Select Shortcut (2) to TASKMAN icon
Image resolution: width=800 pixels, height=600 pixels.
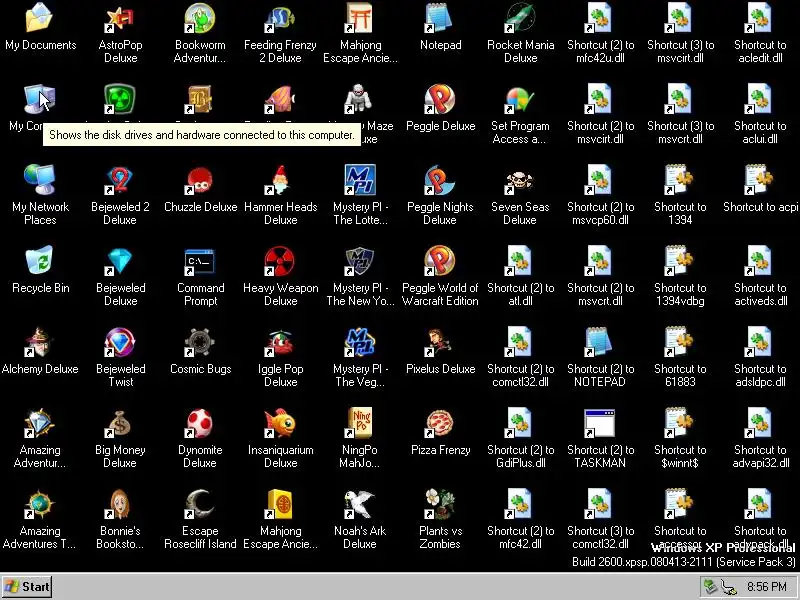[600, 423]
